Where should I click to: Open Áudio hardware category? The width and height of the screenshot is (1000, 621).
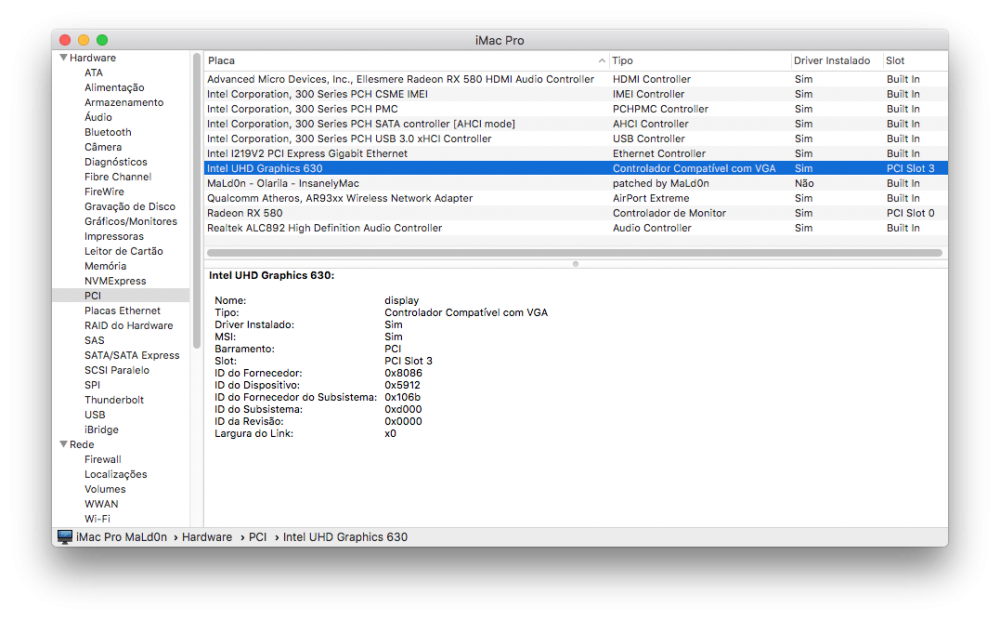(98, 117)
